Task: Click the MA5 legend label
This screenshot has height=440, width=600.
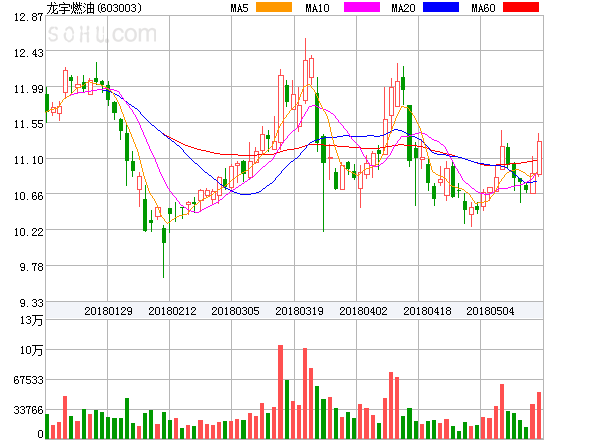Action: pyautogui.click(x=239, y=8)
